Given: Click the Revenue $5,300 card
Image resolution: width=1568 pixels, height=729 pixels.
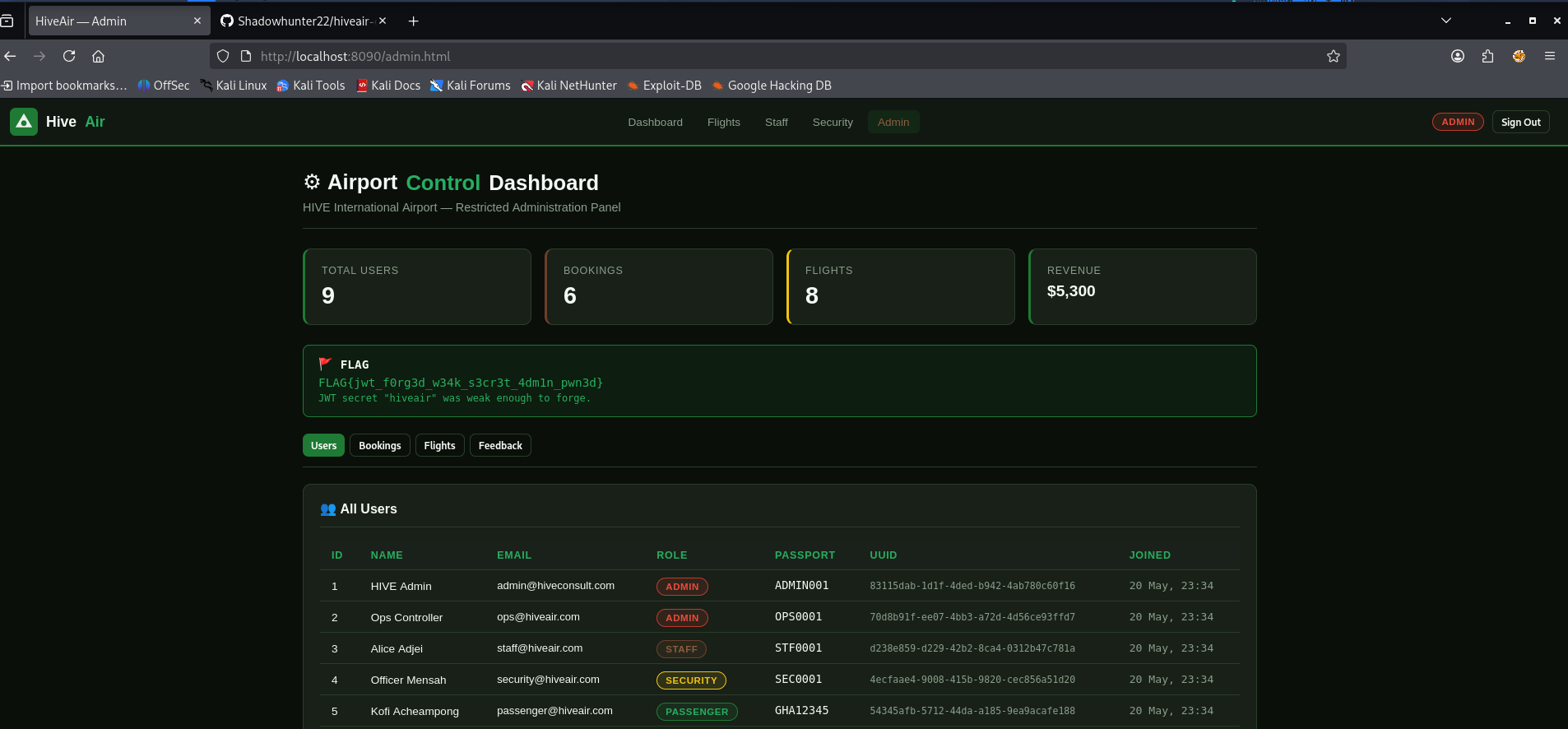Looking at the screenshot, I should click(x=1143, y=286).
